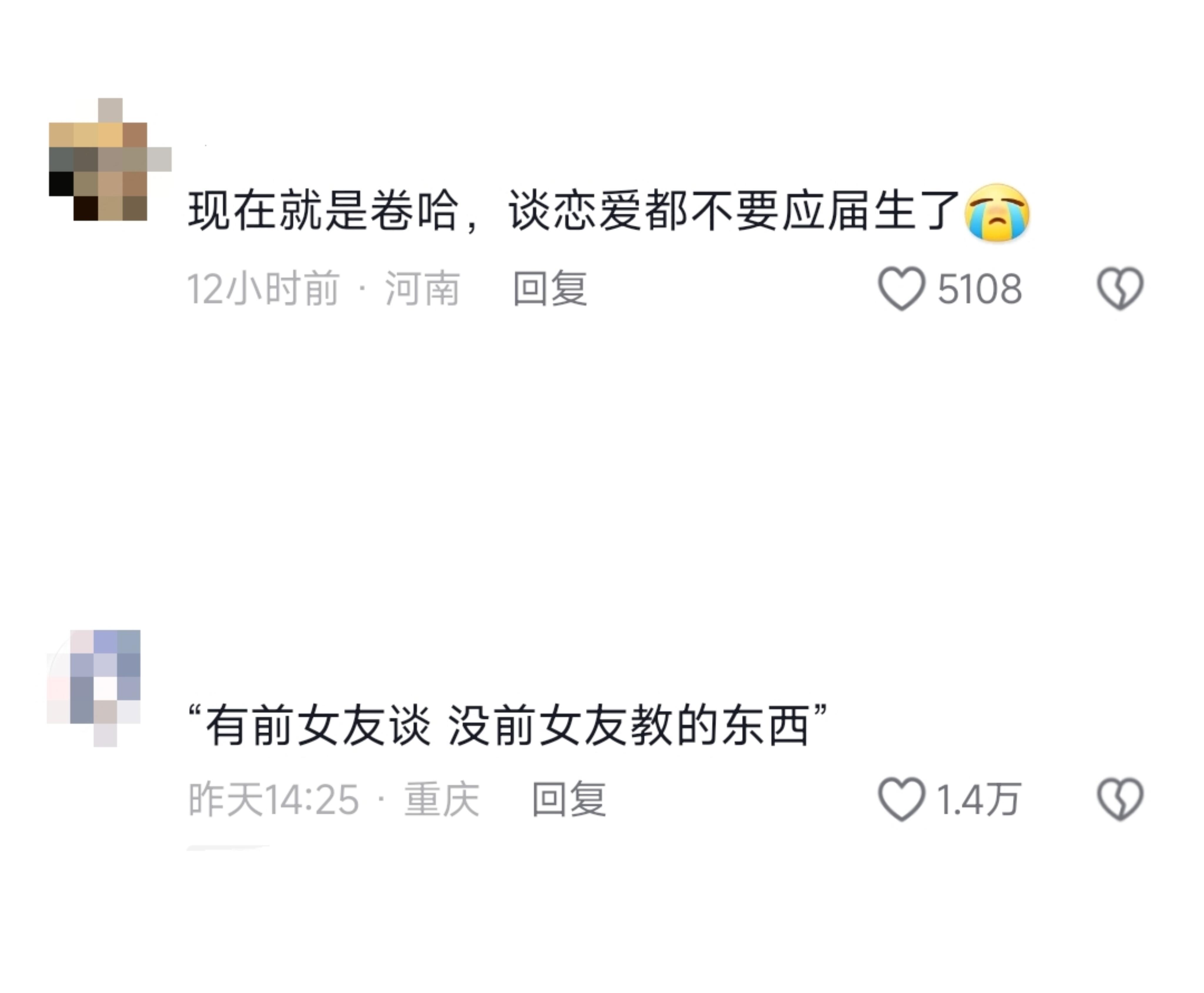The image size is (1204, 993).
Task: Open the first commenter's pixelated avatar
Action: click(x=110, y=160)
